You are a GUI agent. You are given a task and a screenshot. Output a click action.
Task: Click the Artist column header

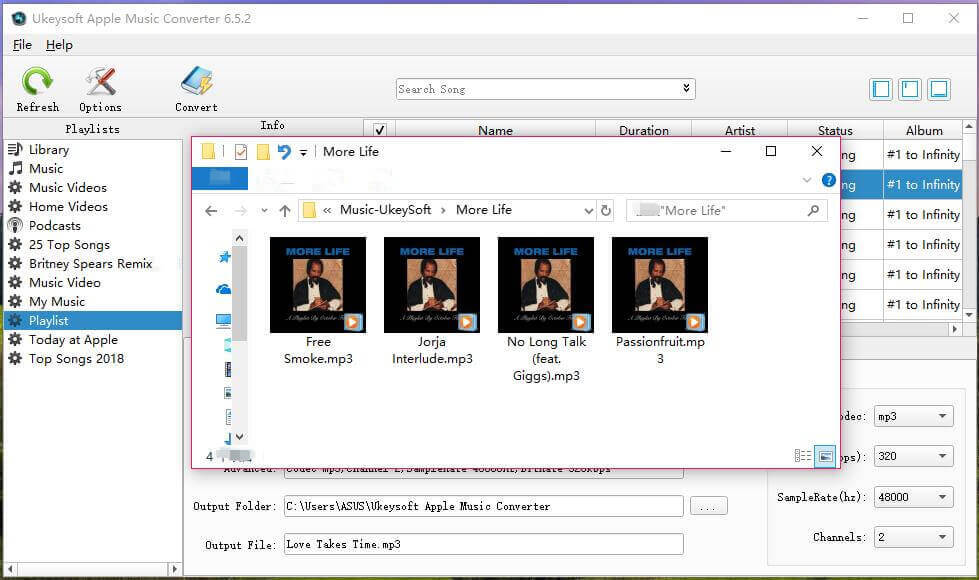pyautogui.click(x=740, y=130)
